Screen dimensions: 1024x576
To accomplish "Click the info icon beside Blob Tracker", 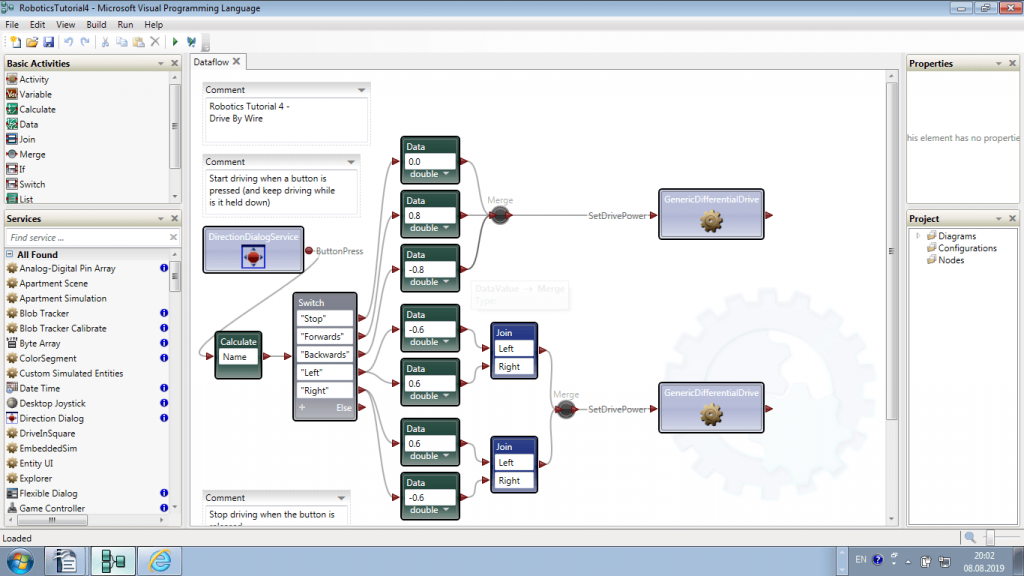I will point(163,313).
